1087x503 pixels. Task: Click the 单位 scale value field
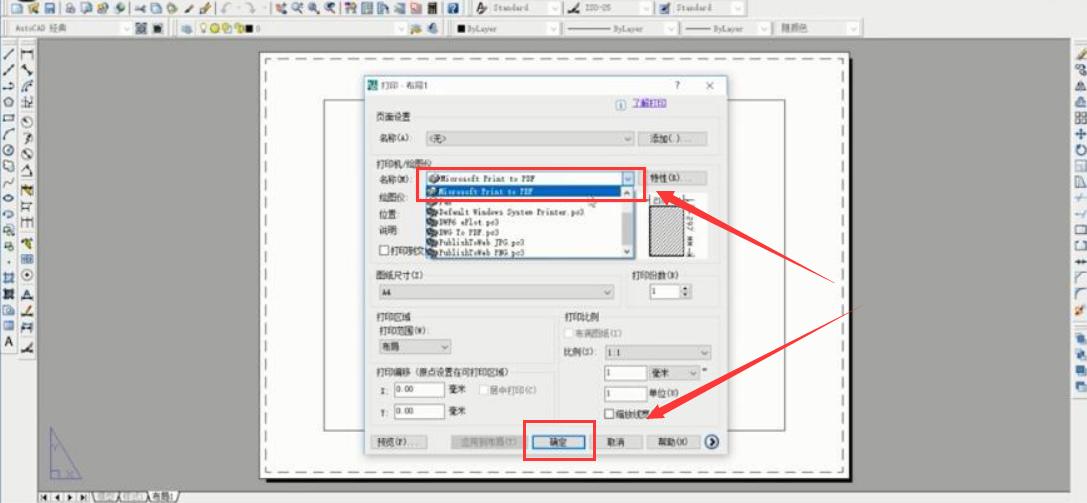[625, 394]
